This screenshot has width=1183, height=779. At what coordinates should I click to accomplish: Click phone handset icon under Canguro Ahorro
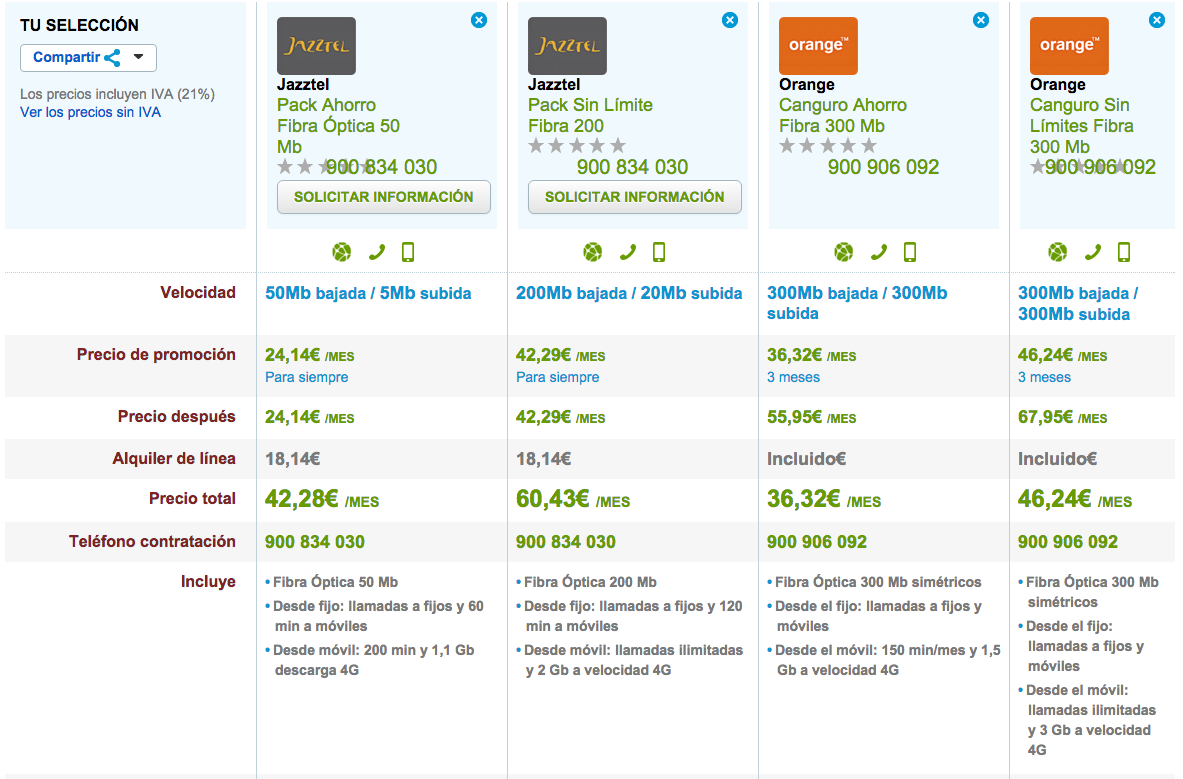[x=879, y=252]
